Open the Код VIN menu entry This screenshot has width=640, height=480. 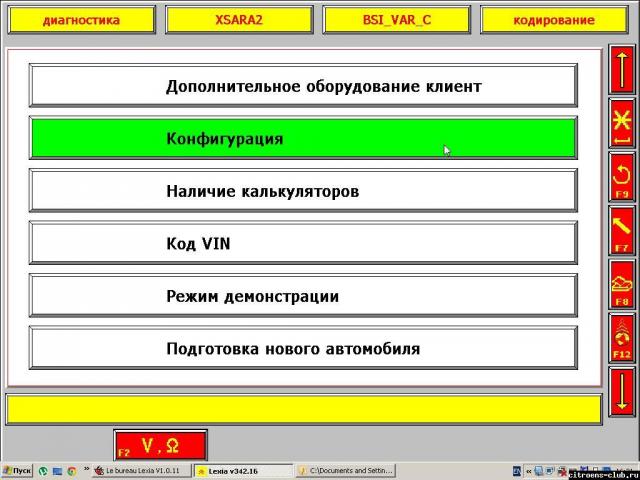click(303, 243)
